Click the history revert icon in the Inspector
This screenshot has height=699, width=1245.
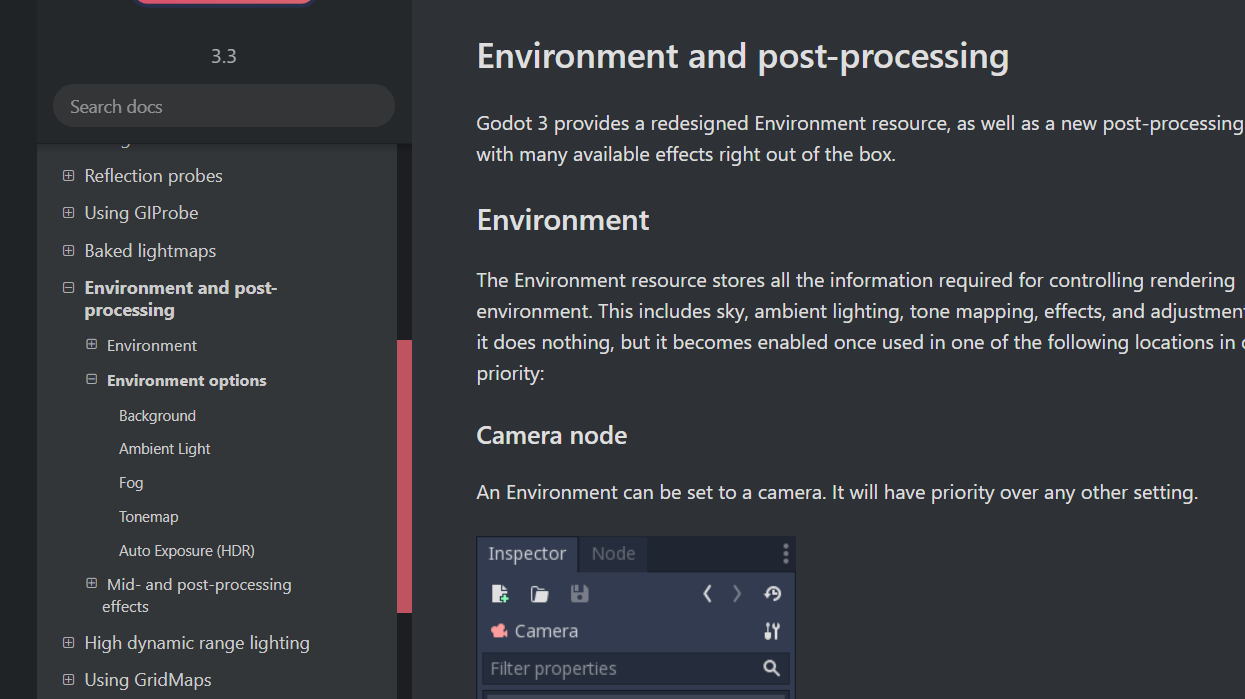pyautogui.click(x=772, y=593)
